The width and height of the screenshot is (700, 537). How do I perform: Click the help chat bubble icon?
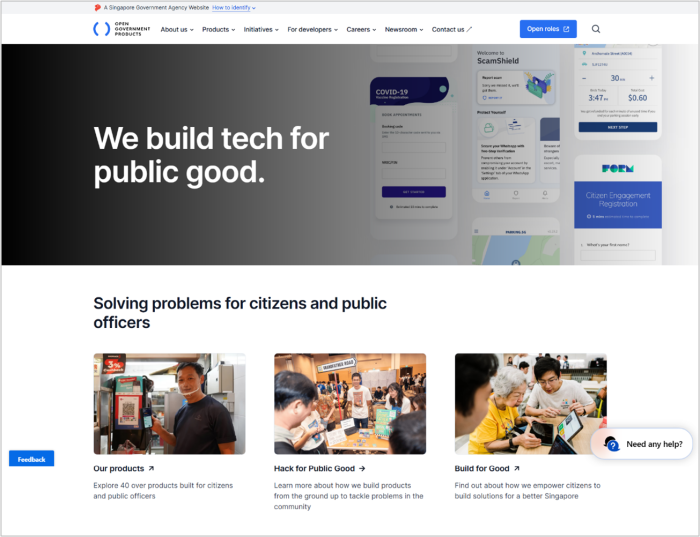pyautogui.click(x=612, y=444)
